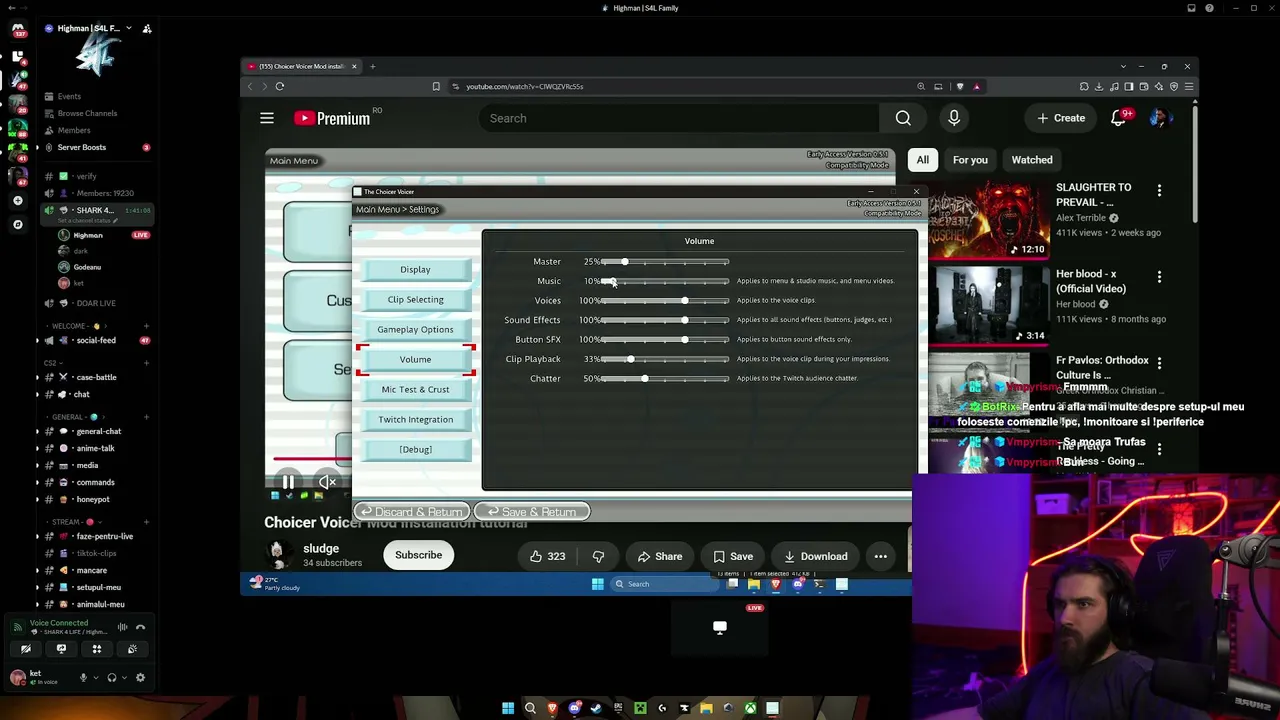Open Display settings in video's Choicer Voicer
Viewport: 1280px width, 720px height.
[415, 269]
